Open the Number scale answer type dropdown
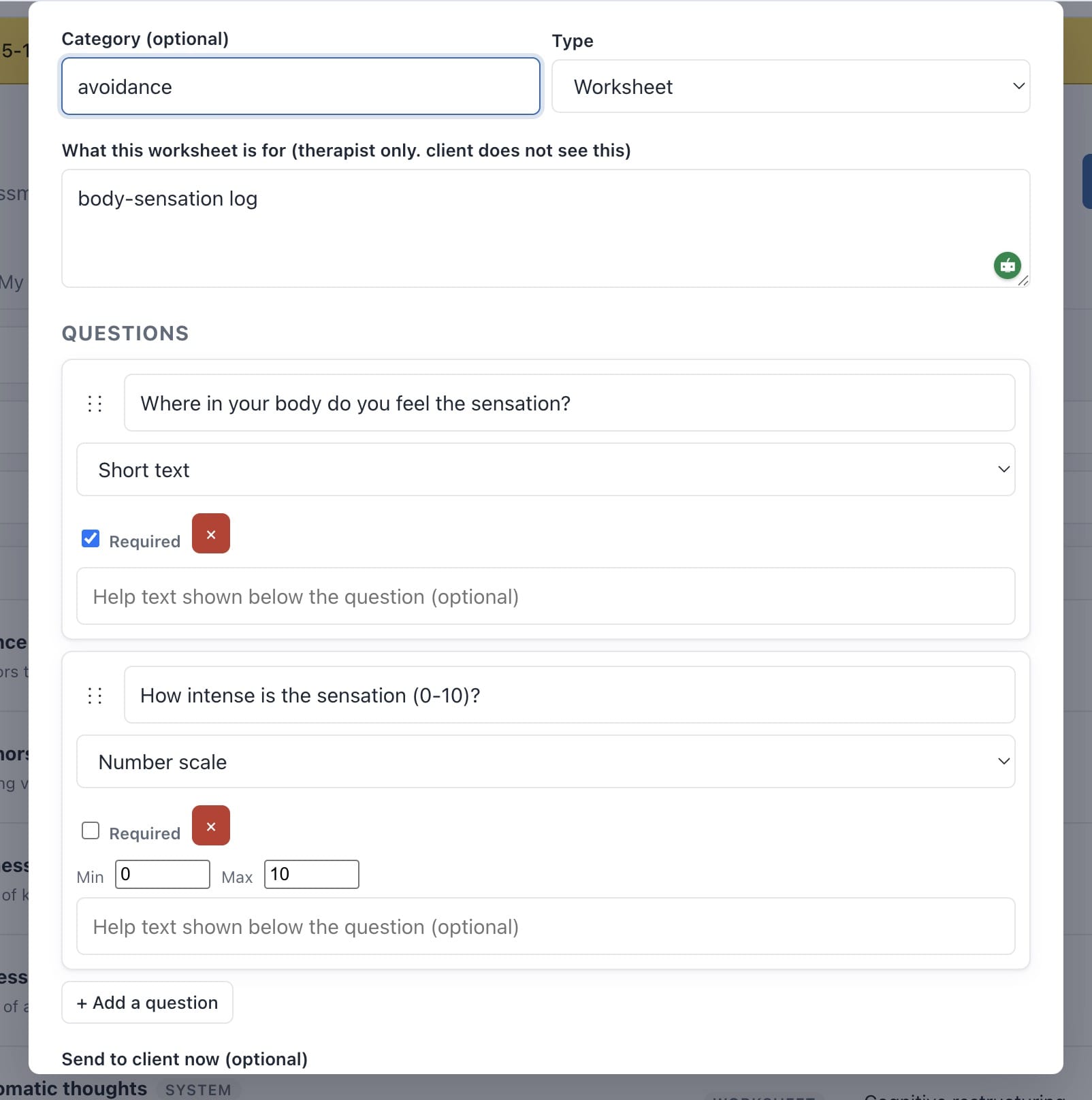The height and width of the screenshot is (1100, 1092). click(x=545, y=762)
